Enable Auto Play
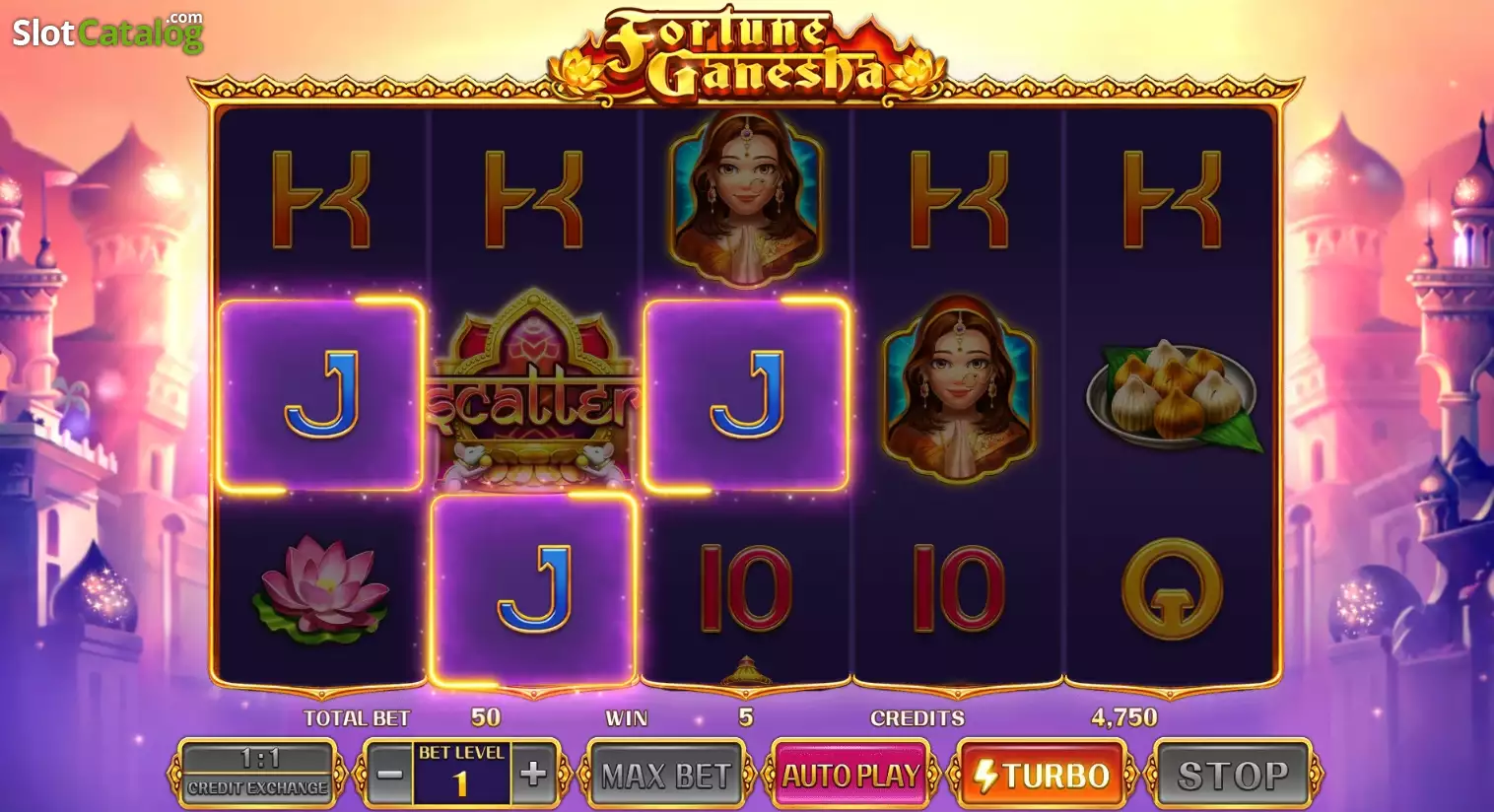The width and height of the screenshot is (1494, 812). 850,776
